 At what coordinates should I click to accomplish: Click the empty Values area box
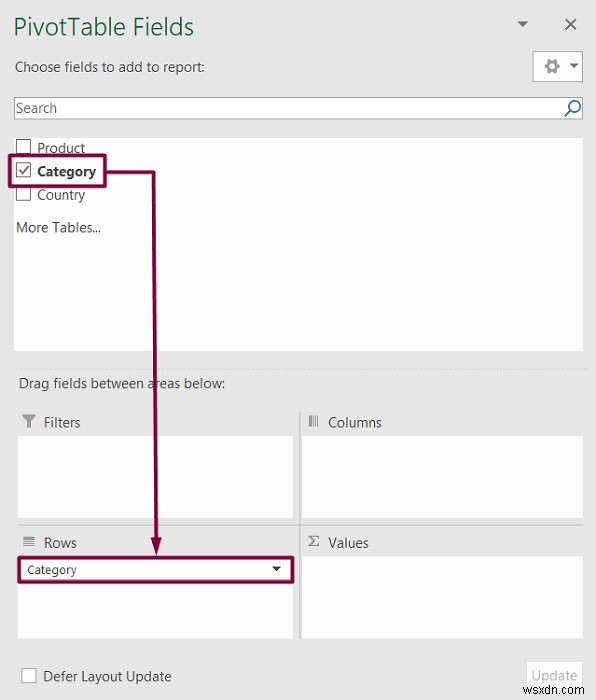[x=442, y=597]
